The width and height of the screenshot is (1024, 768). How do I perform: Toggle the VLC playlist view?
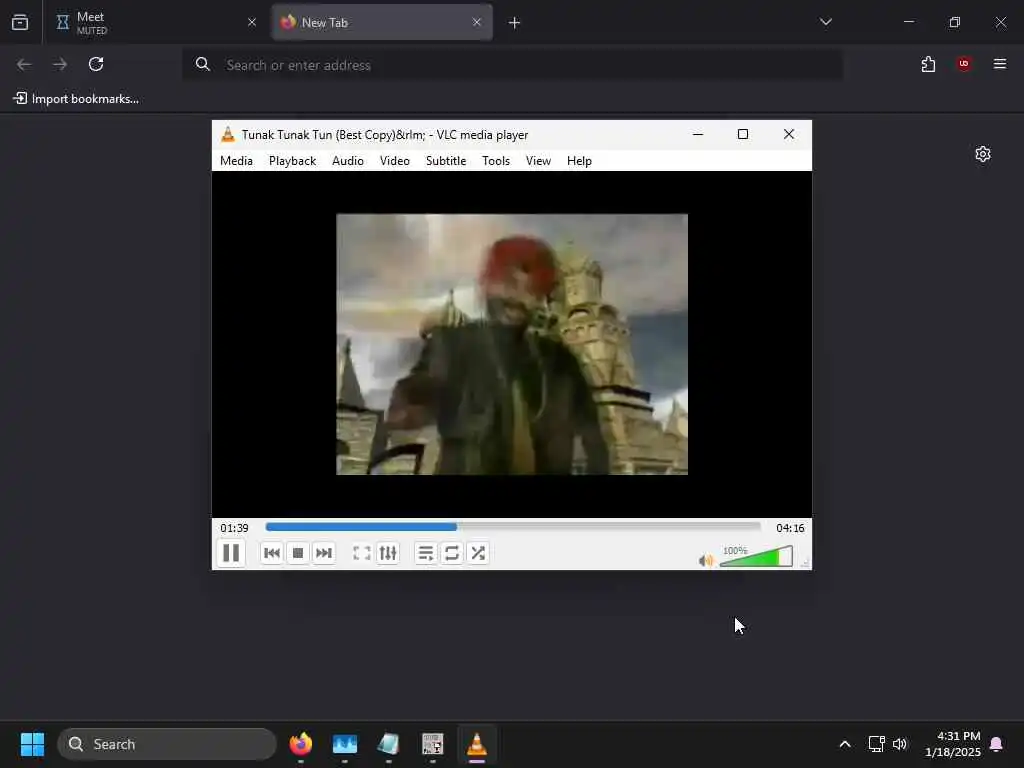426,553
